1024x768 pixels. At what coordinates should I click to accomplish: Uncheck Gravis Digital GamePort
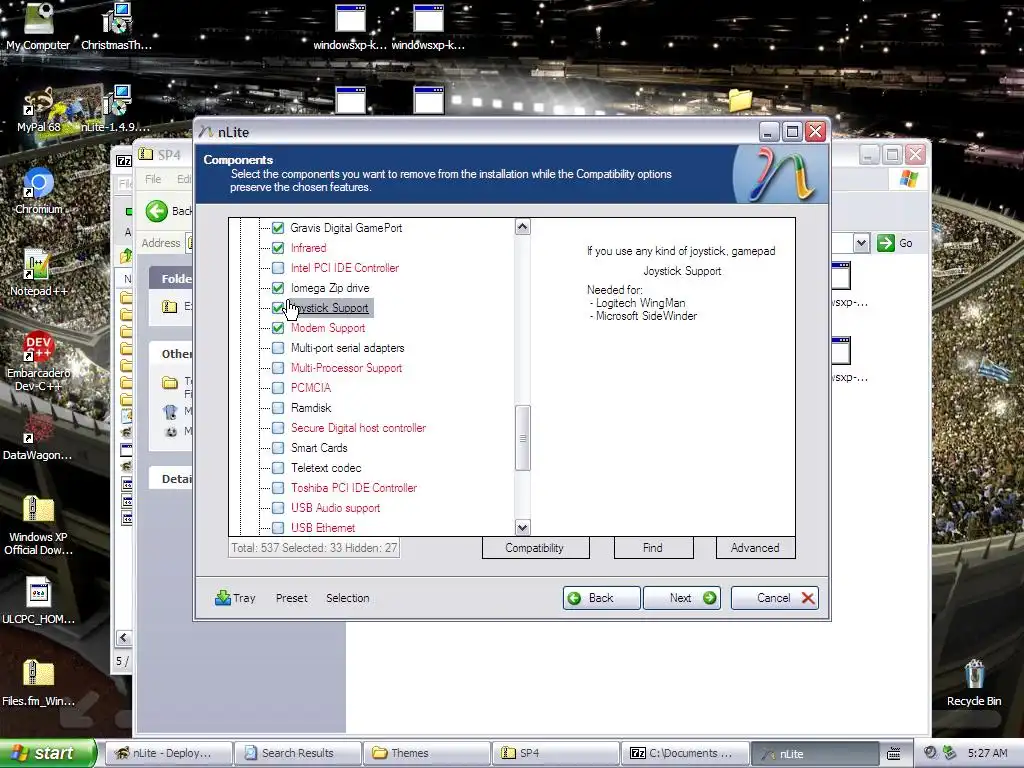[278, 228]
